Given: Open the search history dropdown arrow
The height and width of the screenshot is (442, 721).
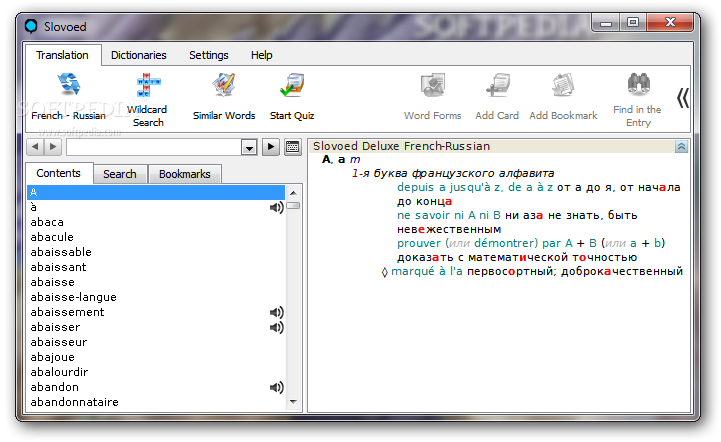Looking at the screenshot, I should tap(249, 147).
